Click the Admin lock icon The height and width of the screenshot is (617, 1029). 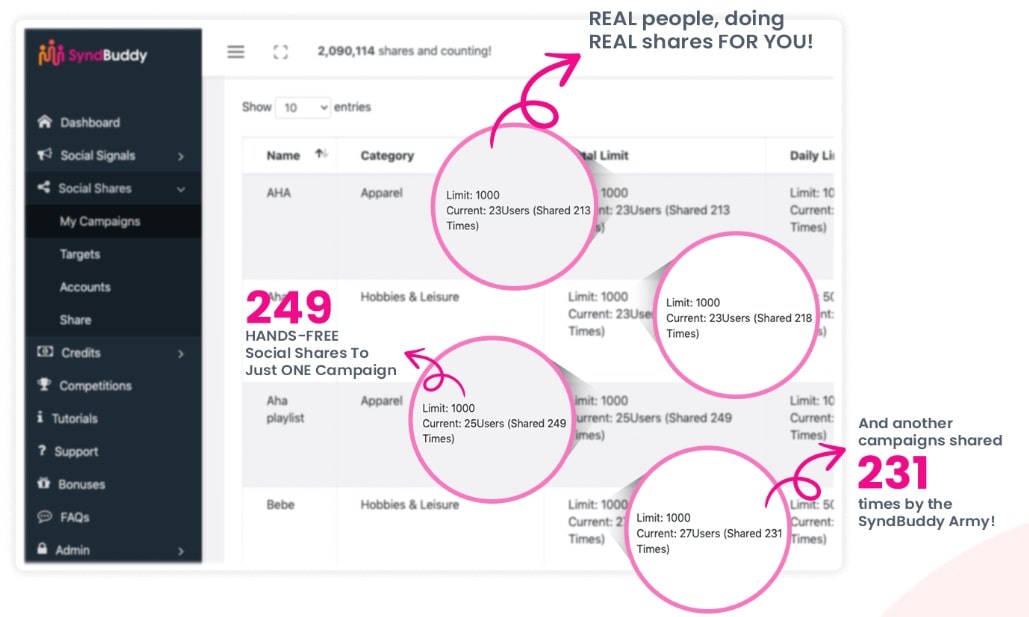click(43, 549)
